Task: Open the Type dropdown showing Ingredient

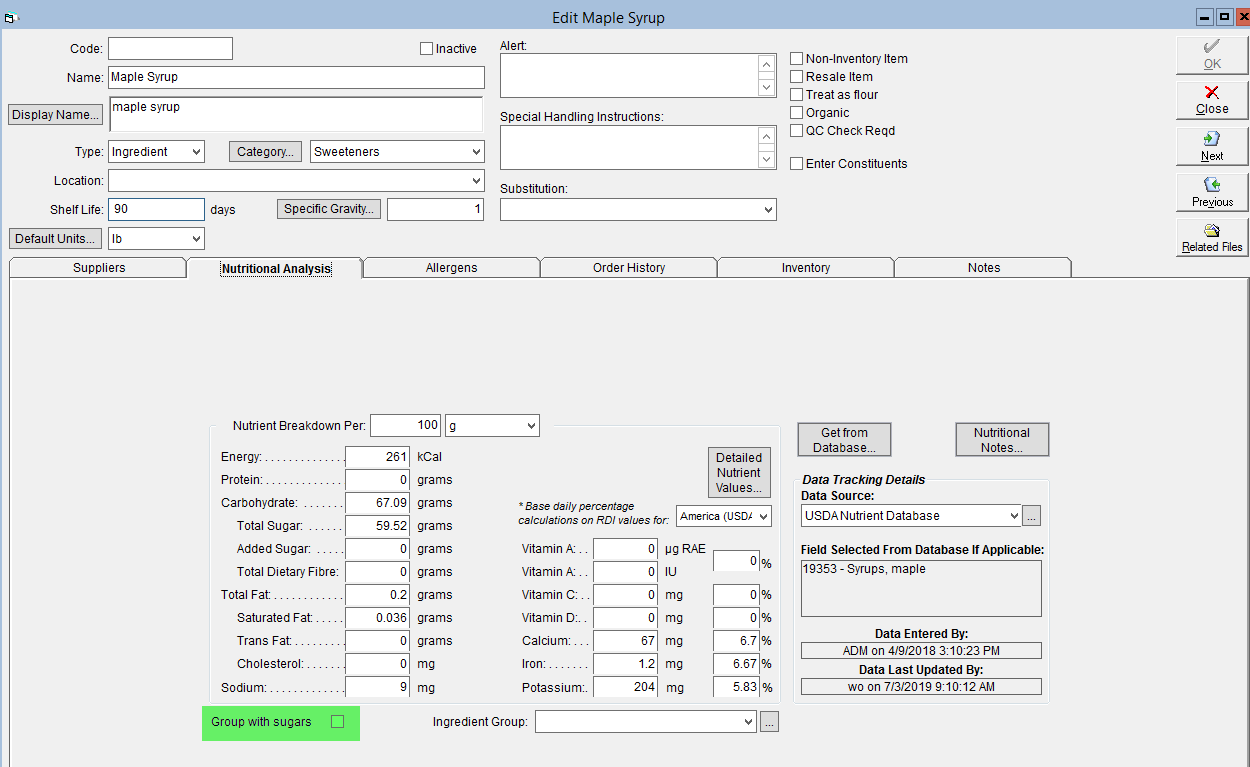Action: point(156,152)
